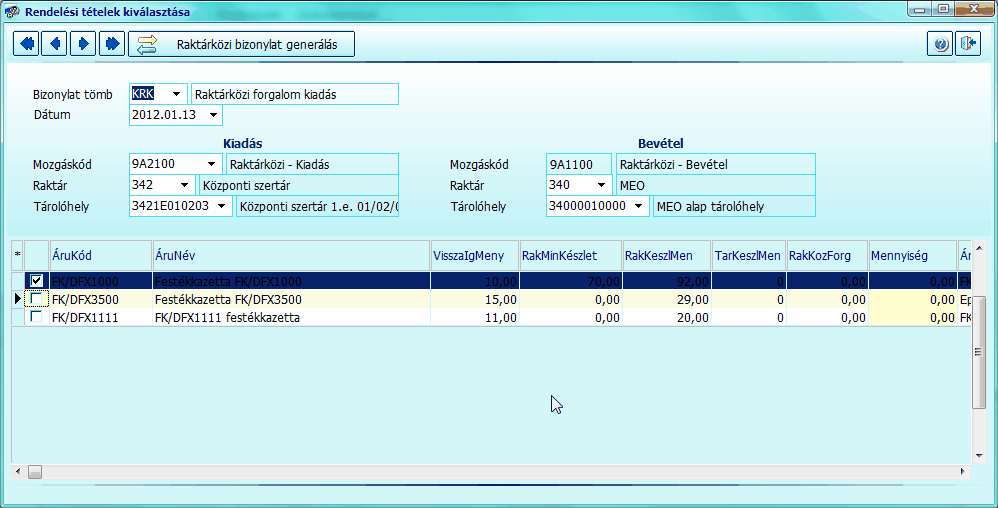The height and width of the screenshot is (508, 998).
Task: Click the horizontal scrollbar right arrow
Action: pos(962,472)
